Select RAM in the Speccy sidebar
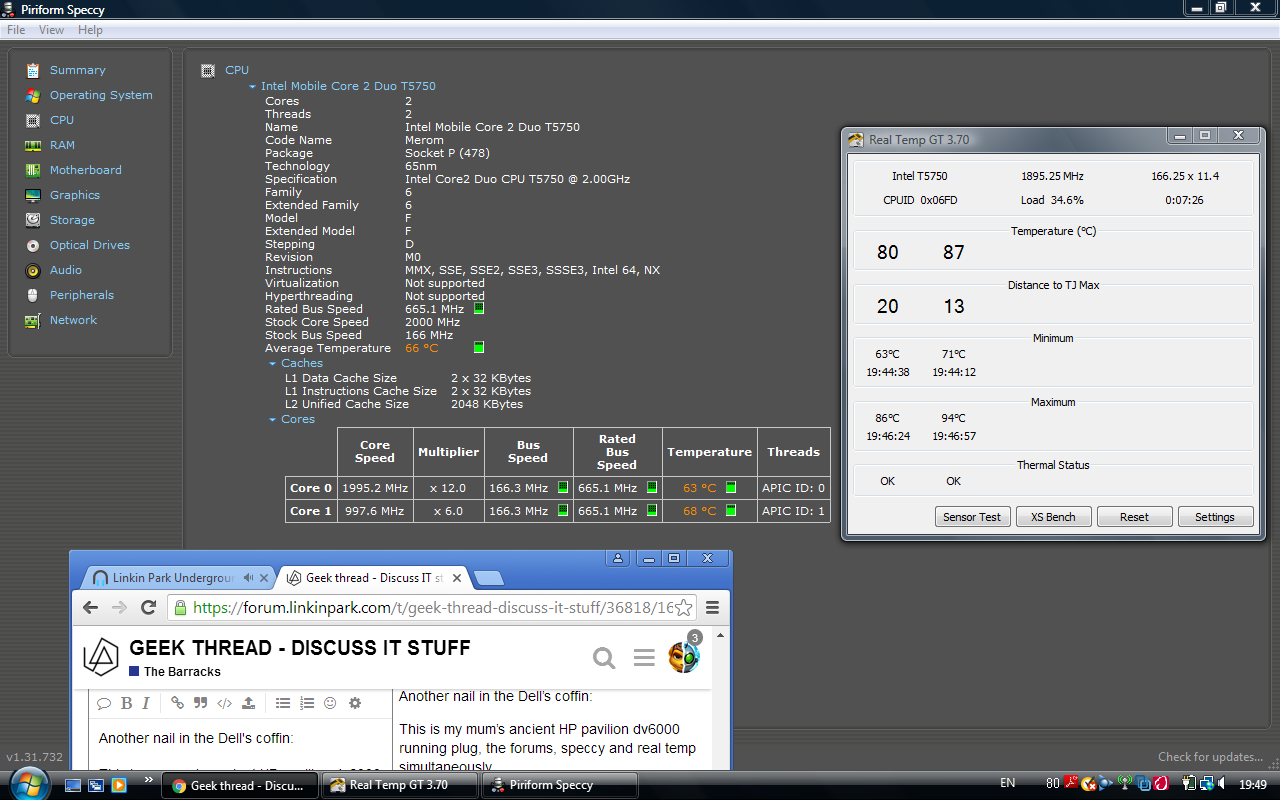The image size is (1280, 800). [x=62, y=145]
